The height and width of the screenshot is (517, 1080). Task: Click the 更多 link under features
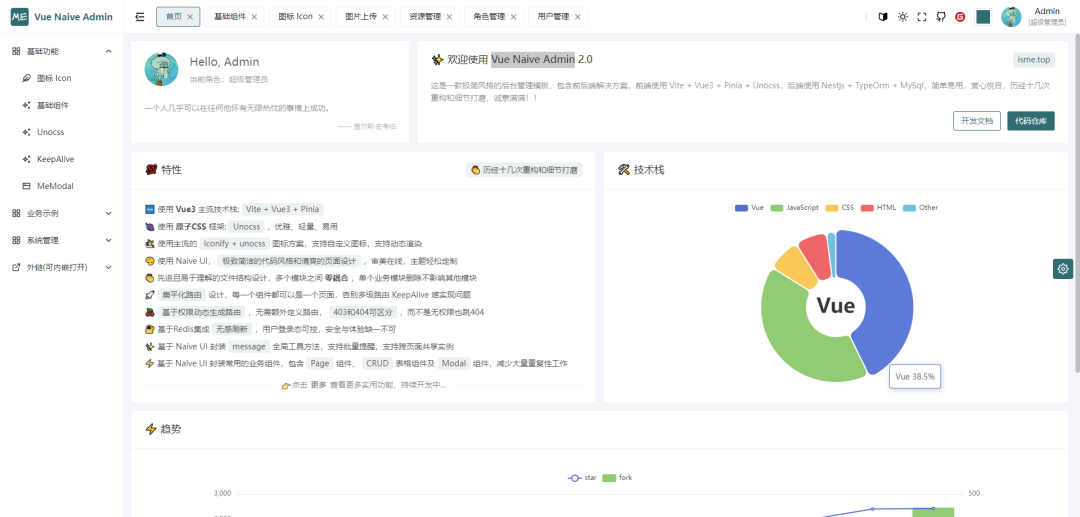click(318, 386)
